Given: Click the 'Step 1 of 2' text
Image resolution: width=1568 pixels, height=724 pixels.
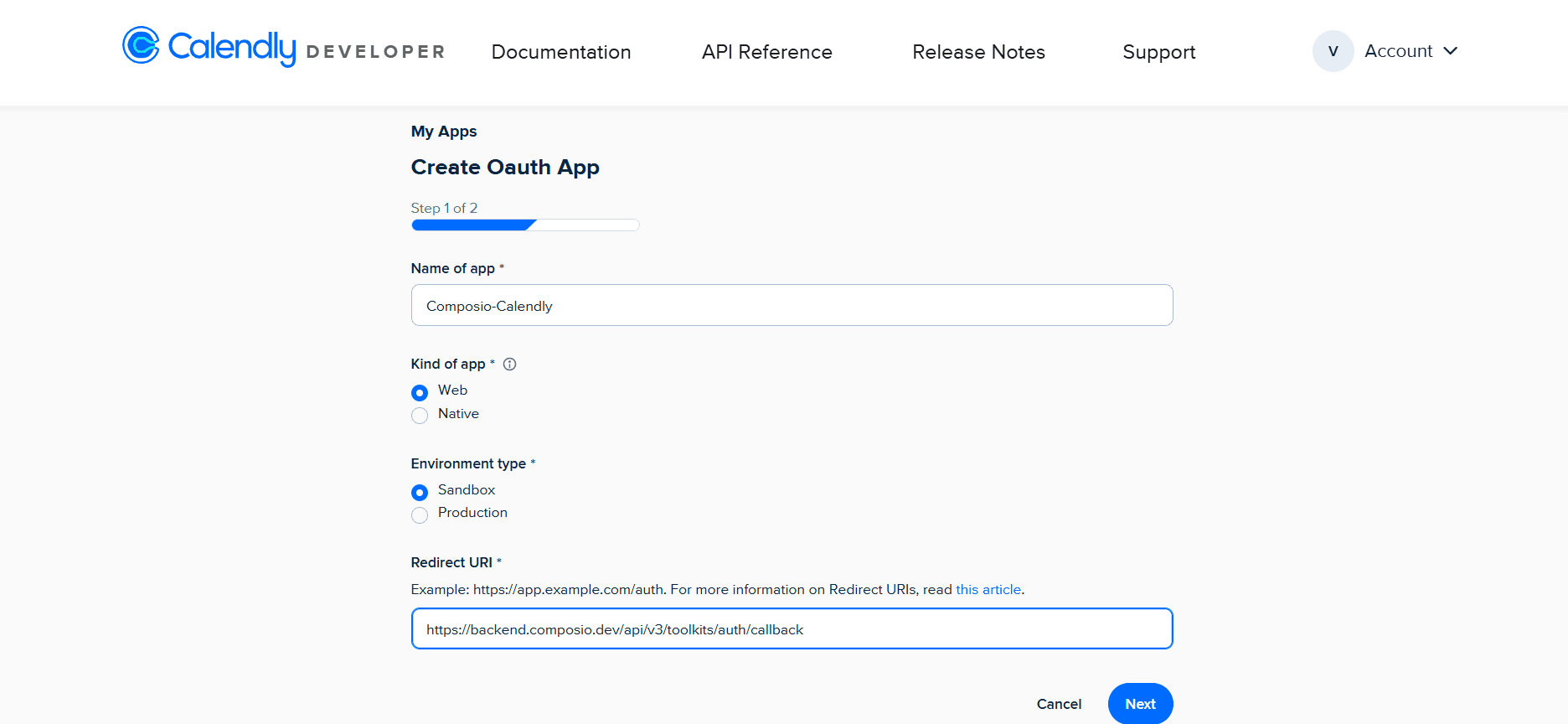Looking at the screenshot, I should click(x=444, y=208).
